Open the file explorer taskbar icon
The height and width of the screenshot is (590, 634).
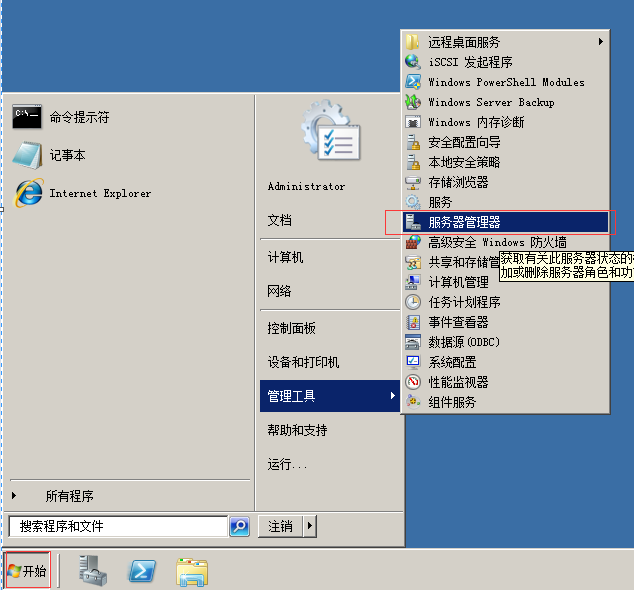pyautogui.click(x=191, y=570)
